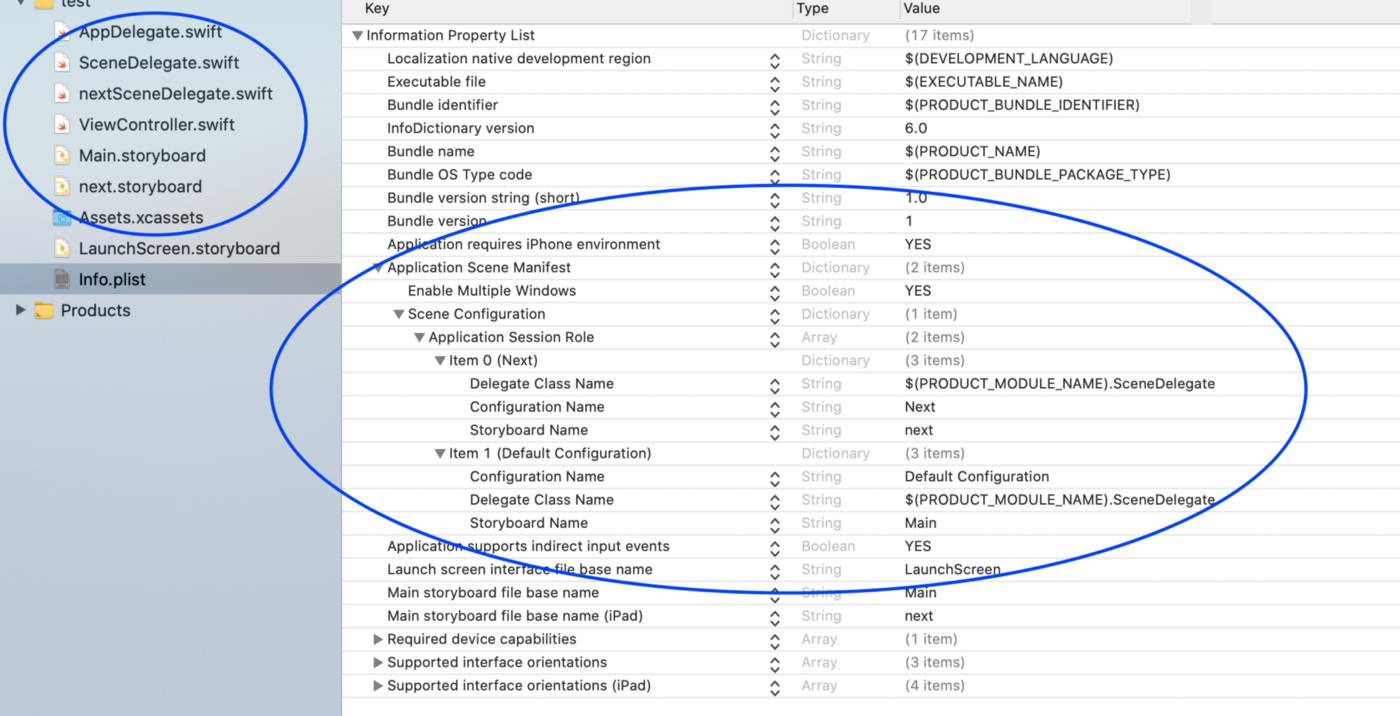This screenshot has width=1400, height=716.
Task: Click the $(PRODUCT_NAME) value
Action: coord(972,152)
